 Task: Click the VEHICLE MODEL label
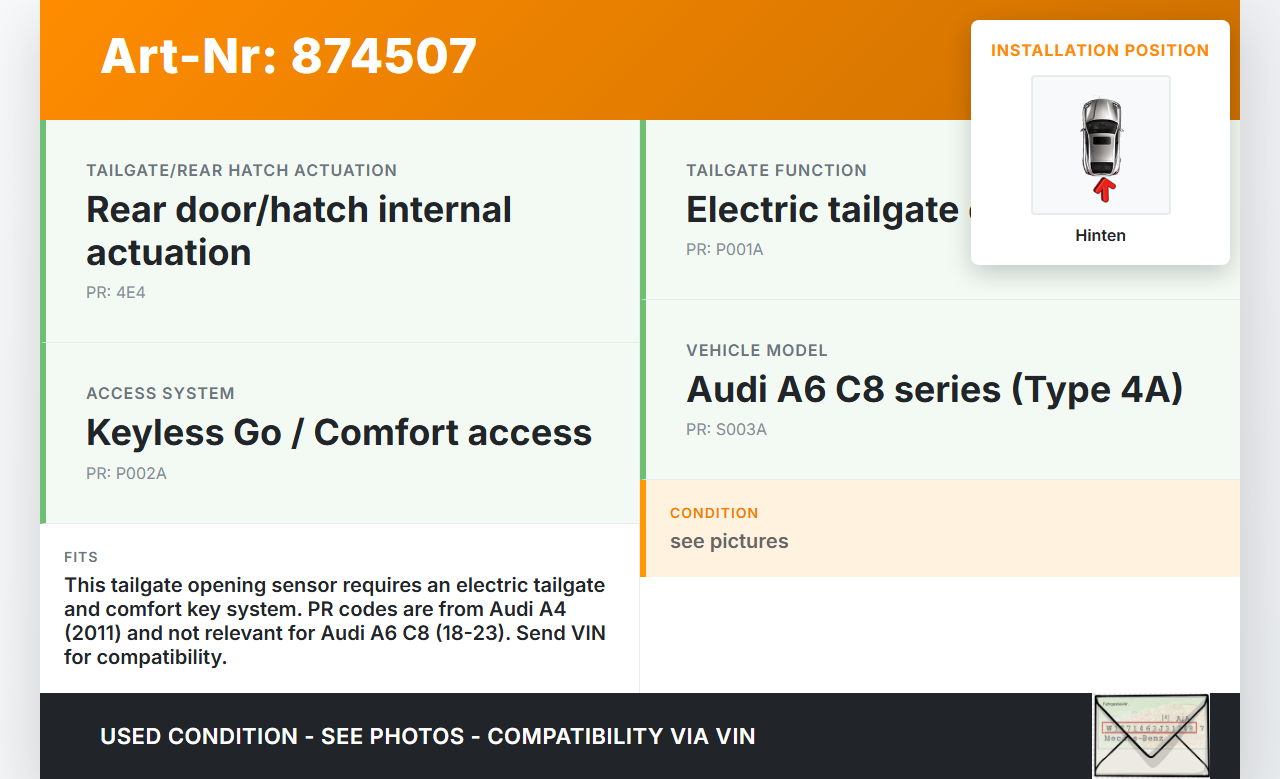[756, 350]
